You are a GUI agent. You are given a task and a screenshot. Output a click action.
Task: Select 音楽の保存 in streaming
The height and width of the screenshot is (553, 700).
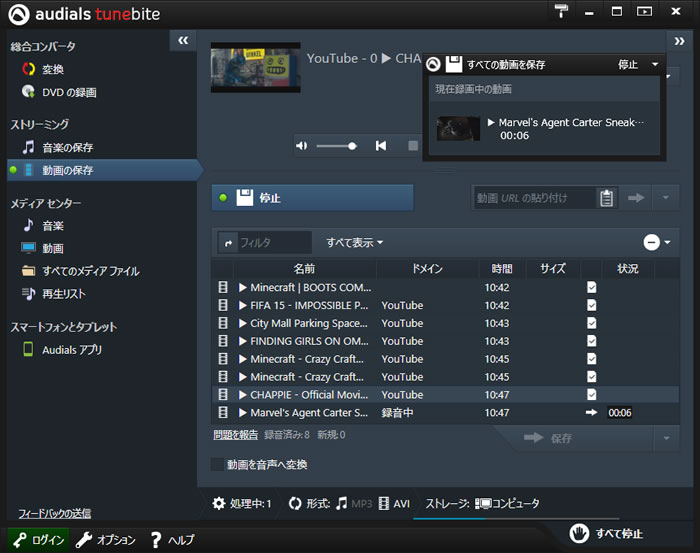coord(58,147)
